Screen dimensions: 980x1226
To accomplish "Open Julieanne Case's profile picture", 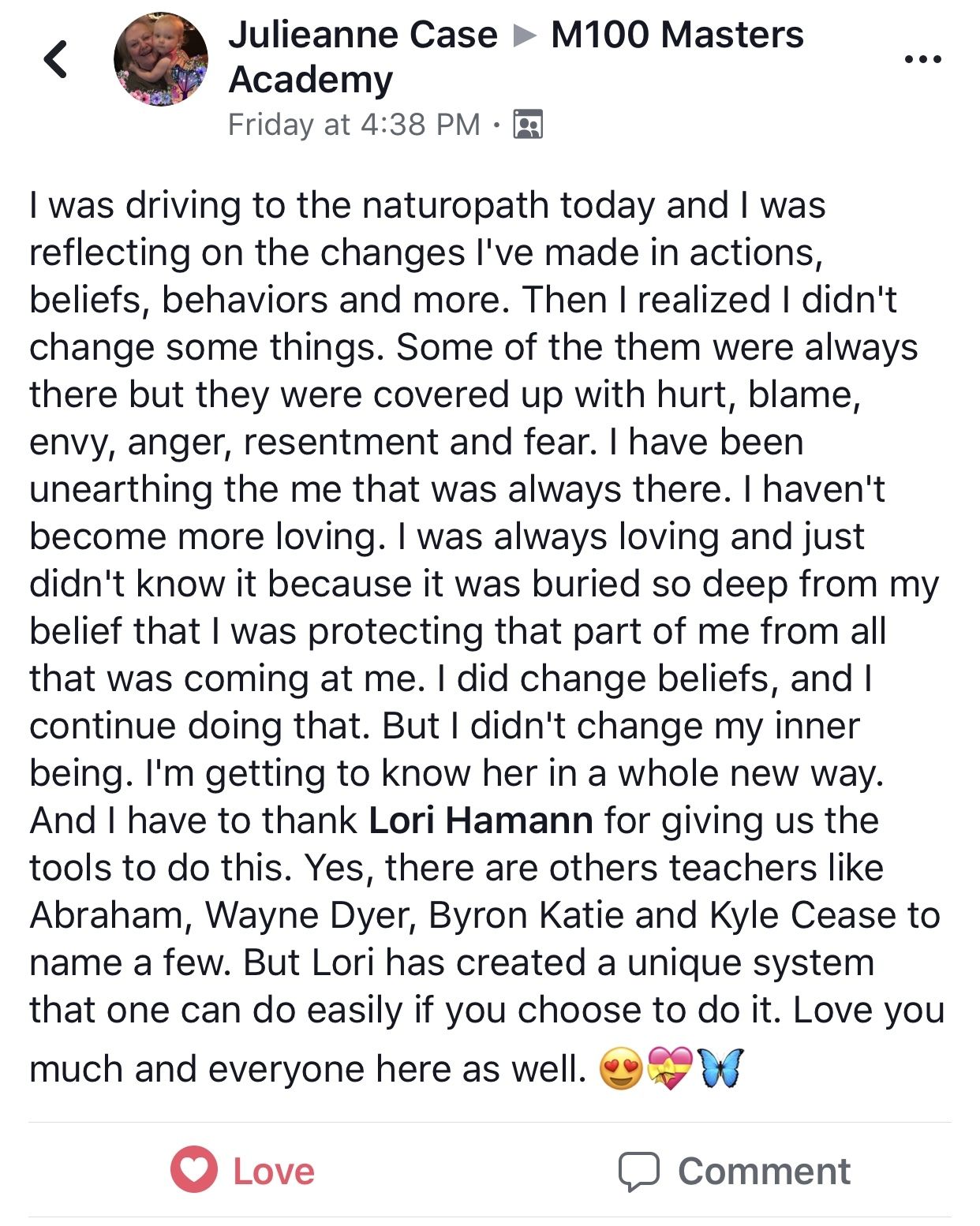I will click(x=161, y=59).
